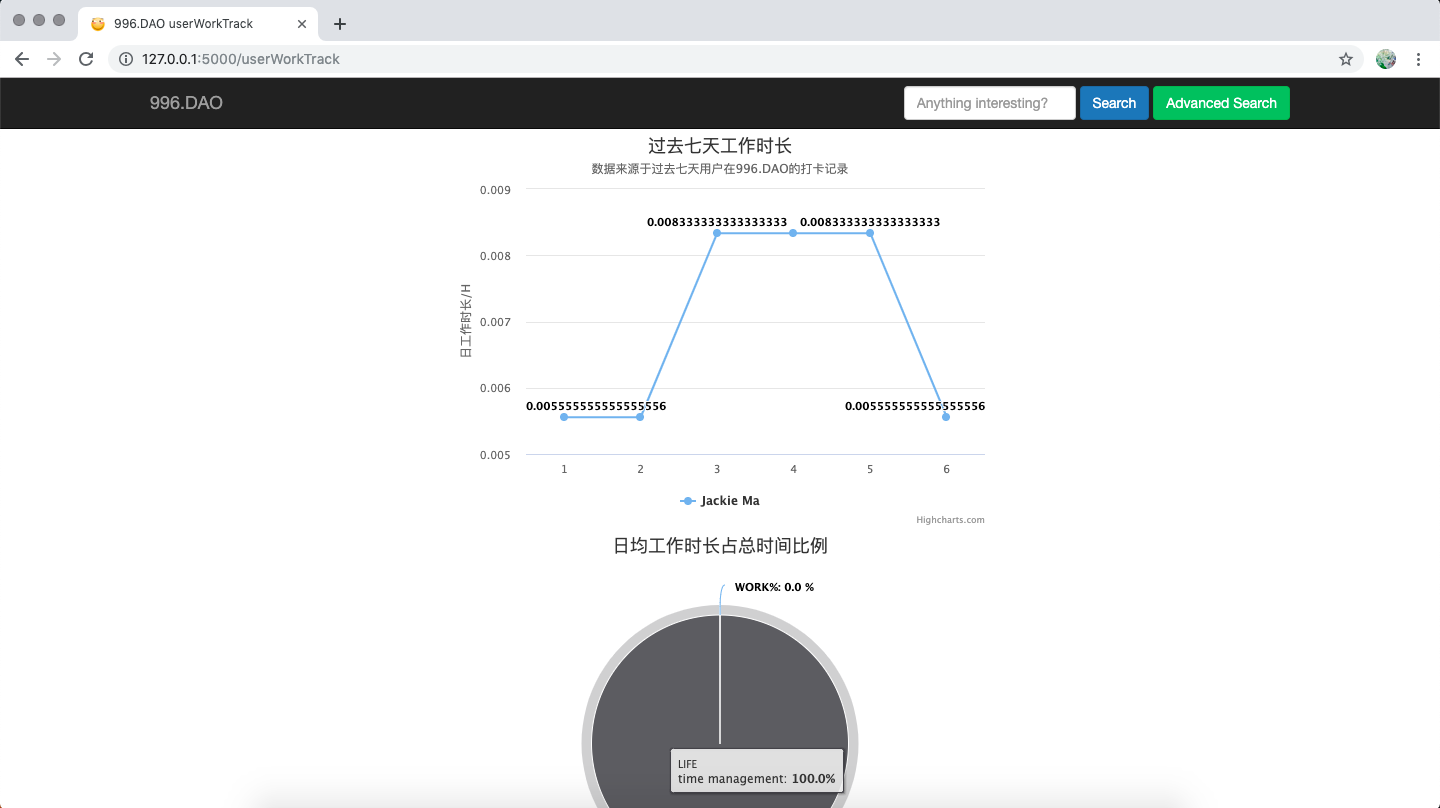This screenshot has width=1440, height=808.
Task: Go back to the previous page
Action: click(22, 59)
